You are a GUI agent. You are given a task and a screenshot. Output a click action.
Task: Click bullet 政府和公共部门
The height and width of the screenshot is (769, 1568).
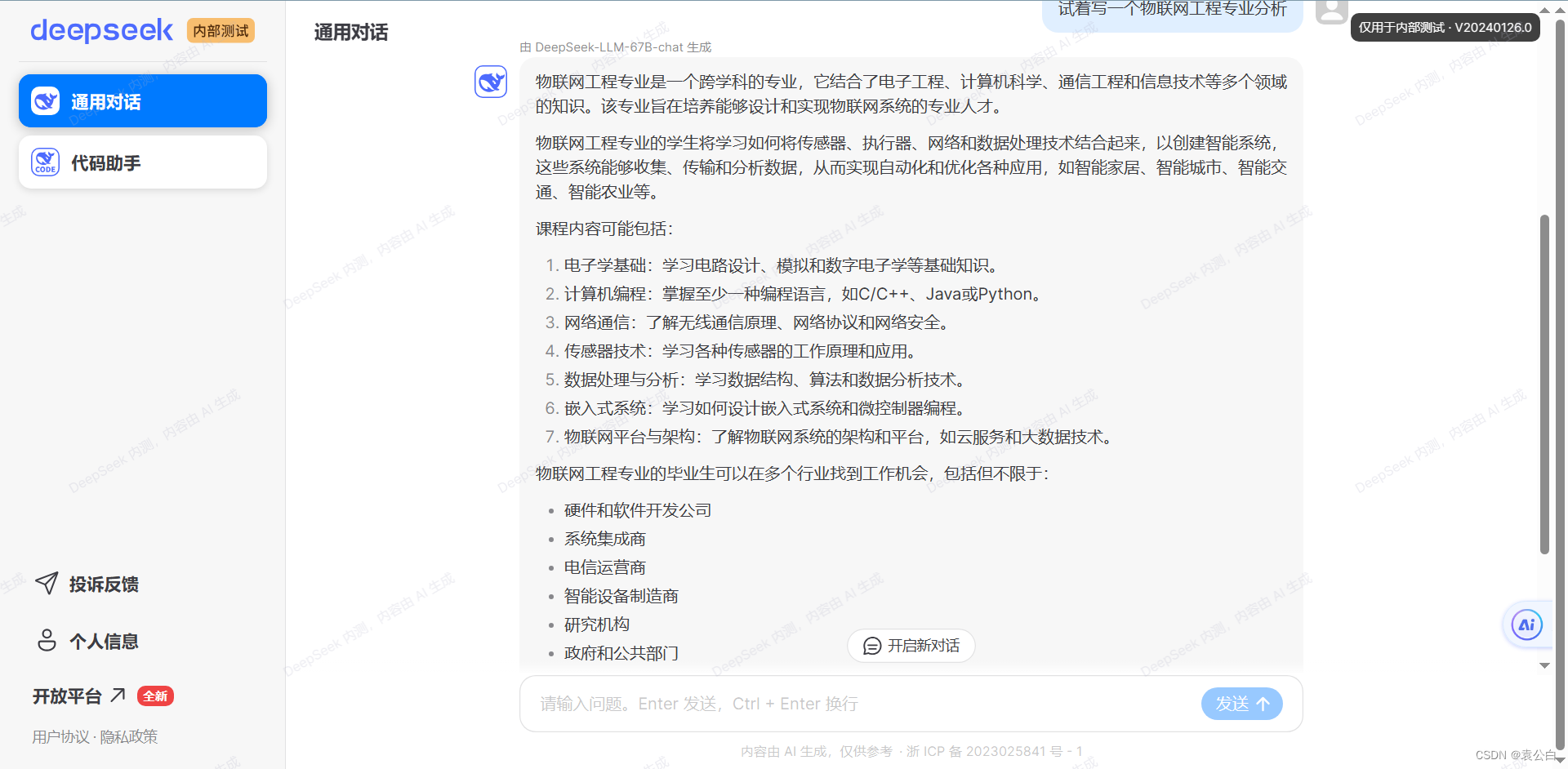(x=621, y=653)
